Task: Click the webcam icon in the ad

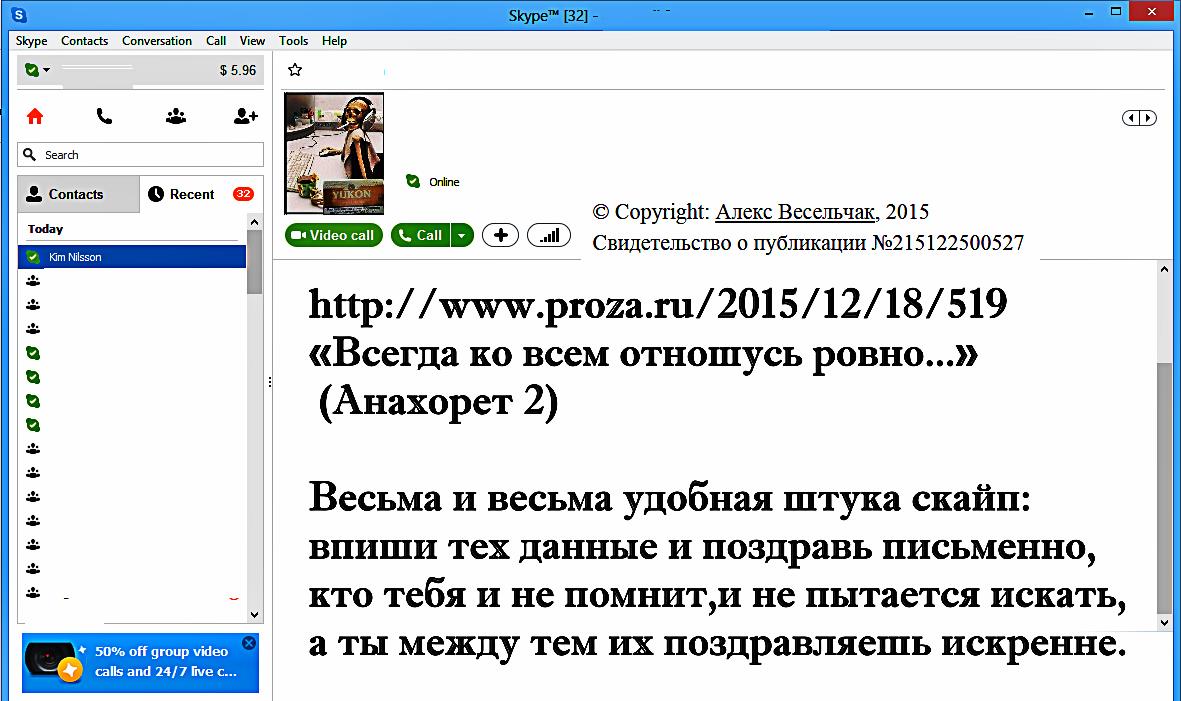Action: [x=52, y=661]
